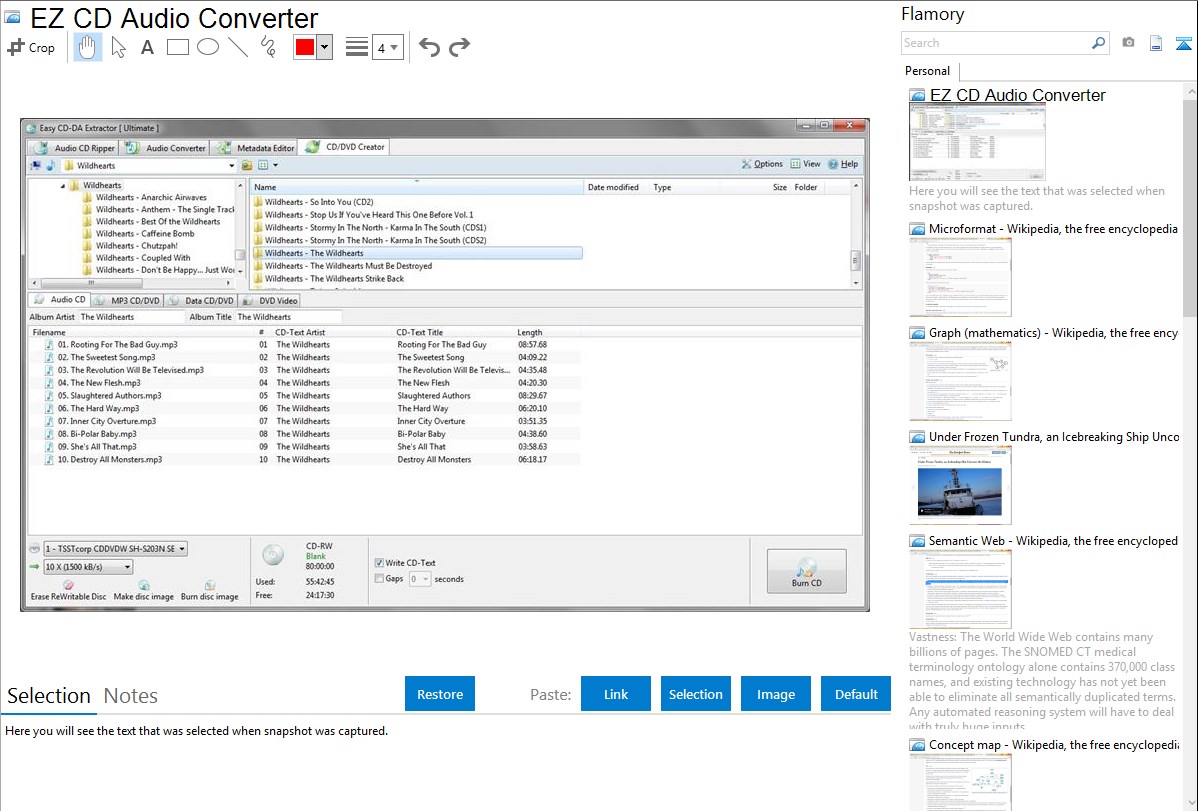Pick the ellipse shape tool

(x=208, y=47)
